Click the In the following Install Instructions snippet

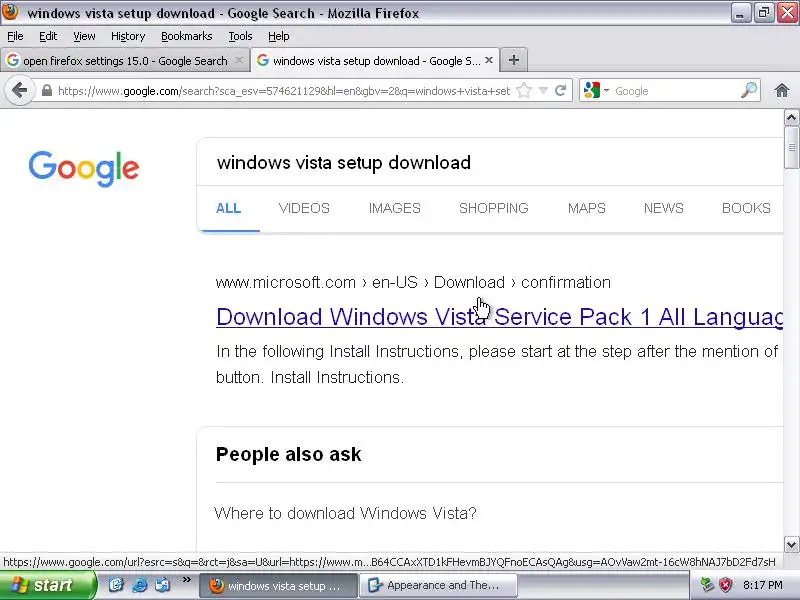click(497, 364)
